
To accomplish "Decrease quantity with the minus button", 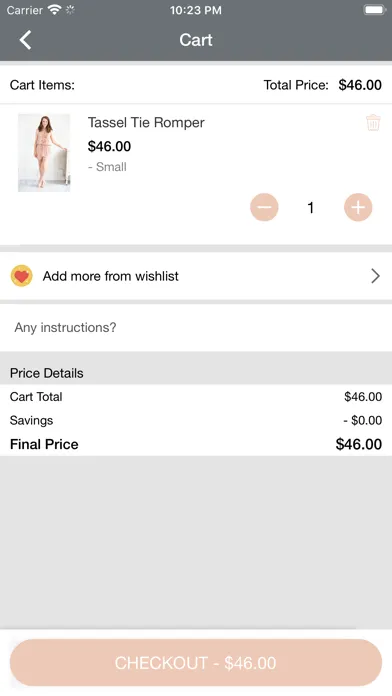I will [x=264, y=207].
